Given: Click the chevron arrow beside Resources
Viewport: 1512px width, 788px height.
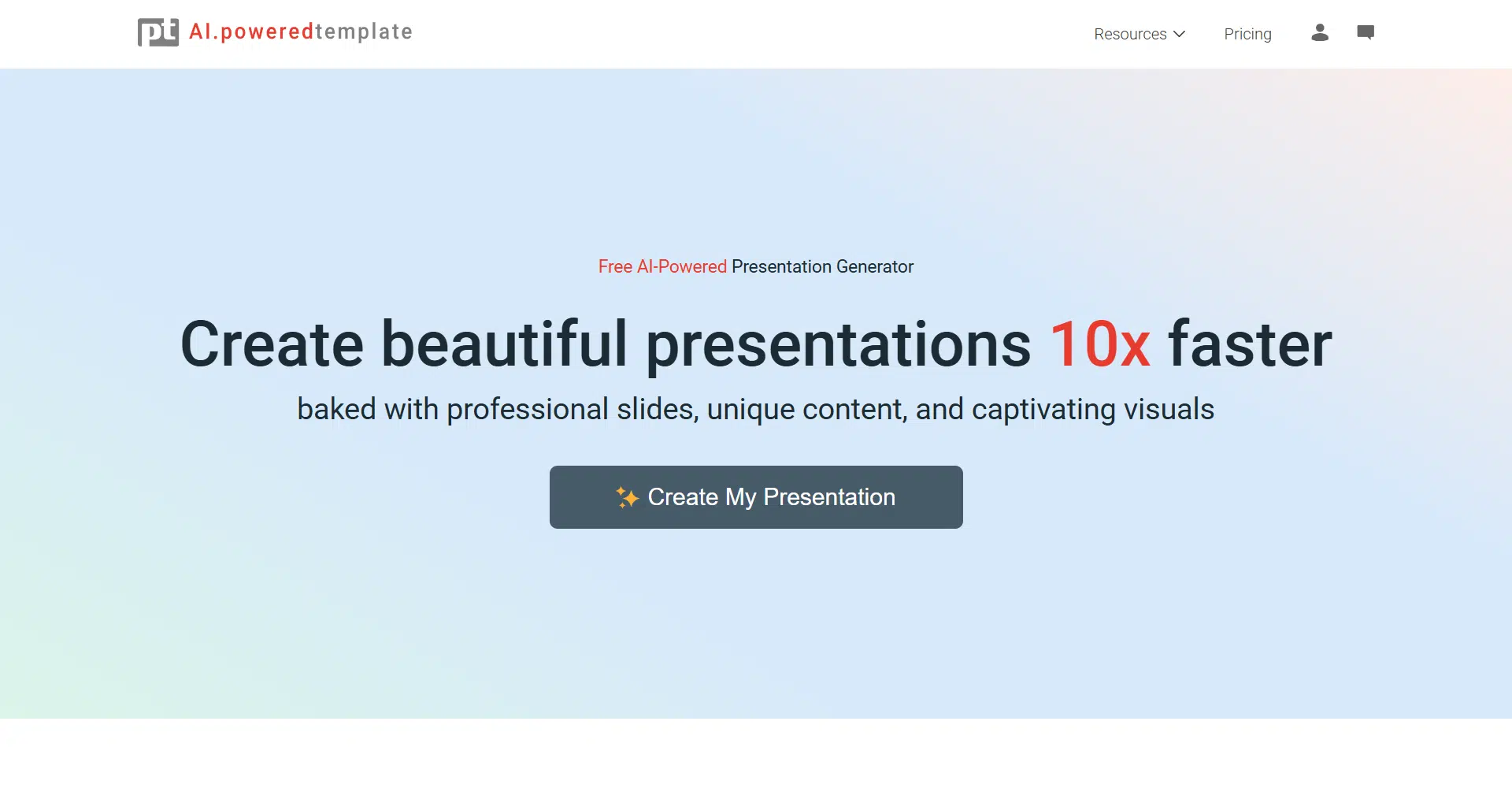Looking at the screenshot, I should pyautogui.click(x=1180, y=34).
